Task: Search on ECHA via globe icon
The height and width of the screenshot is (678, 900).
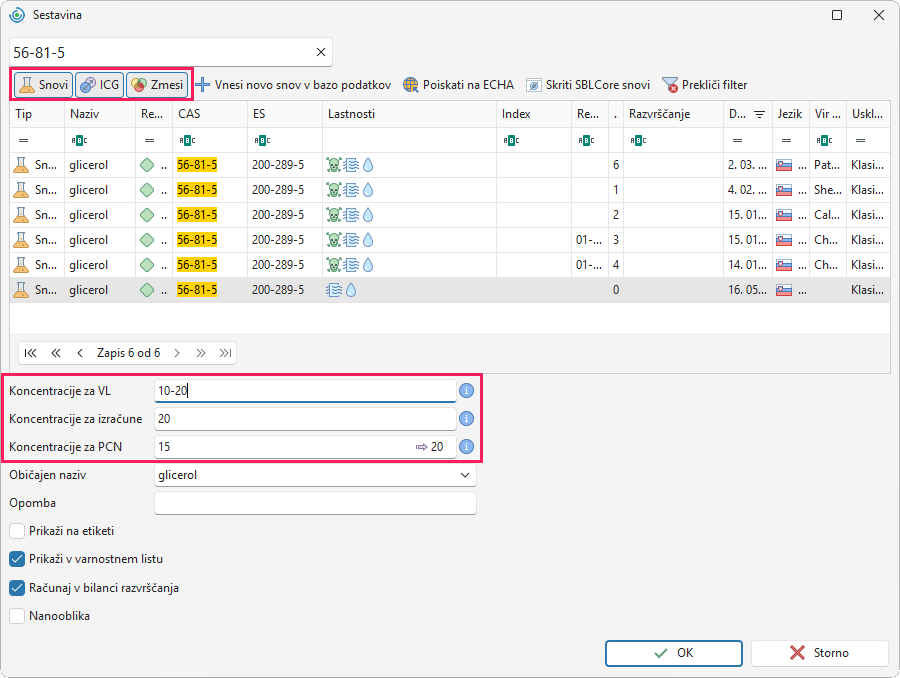Action: pyautogui.click(x=410, y=85)
